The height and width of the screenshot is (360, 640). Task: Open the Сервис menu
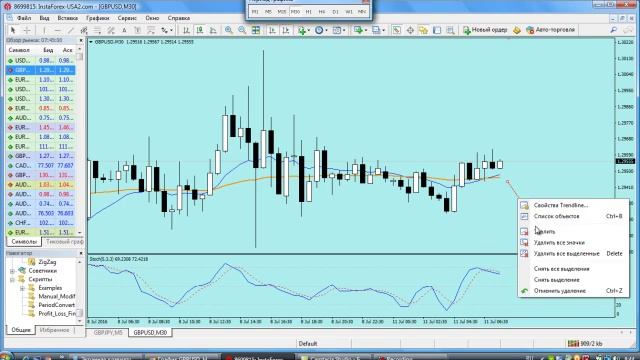point(127,18)
